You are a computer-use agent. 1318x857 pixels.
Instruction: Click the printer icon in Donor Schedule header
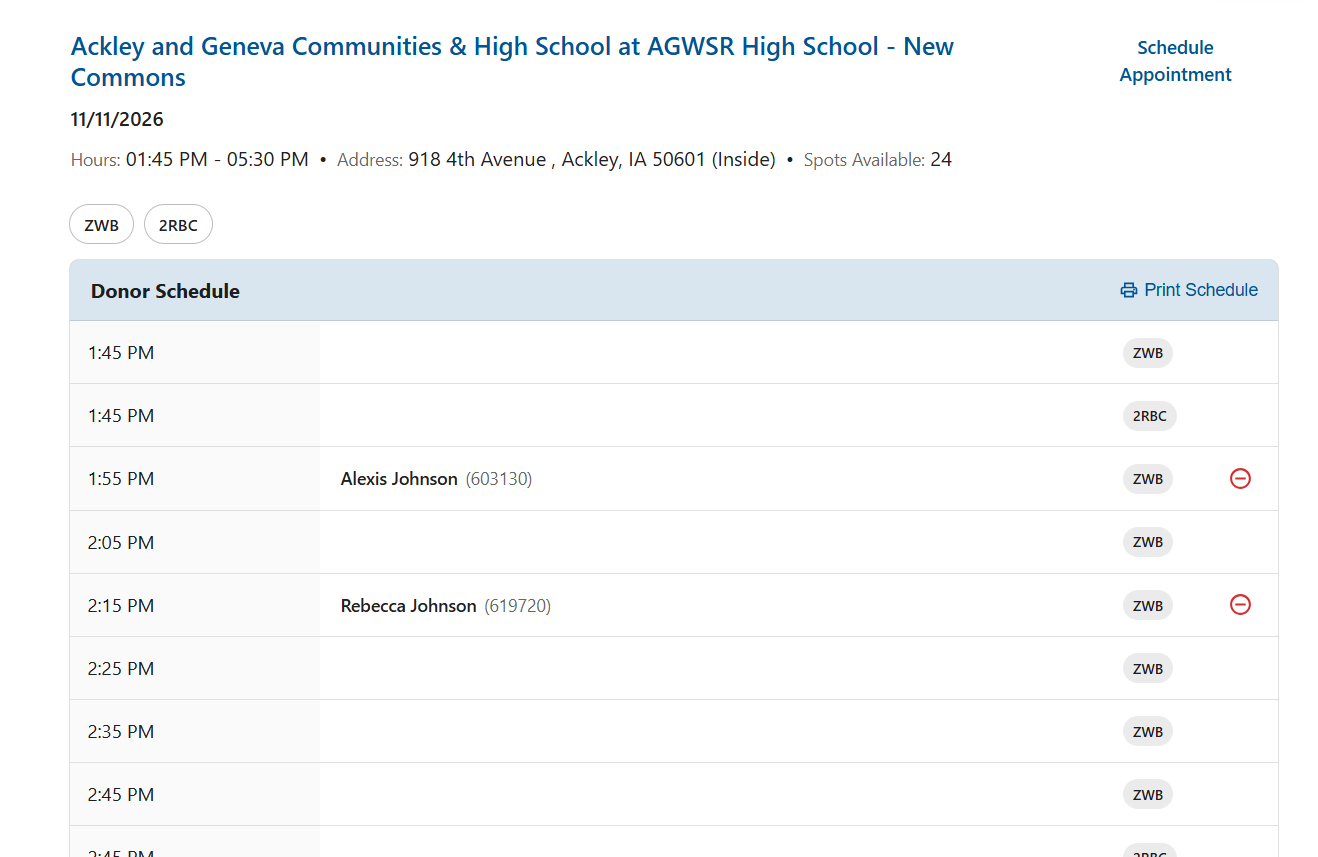(1129, 290)
